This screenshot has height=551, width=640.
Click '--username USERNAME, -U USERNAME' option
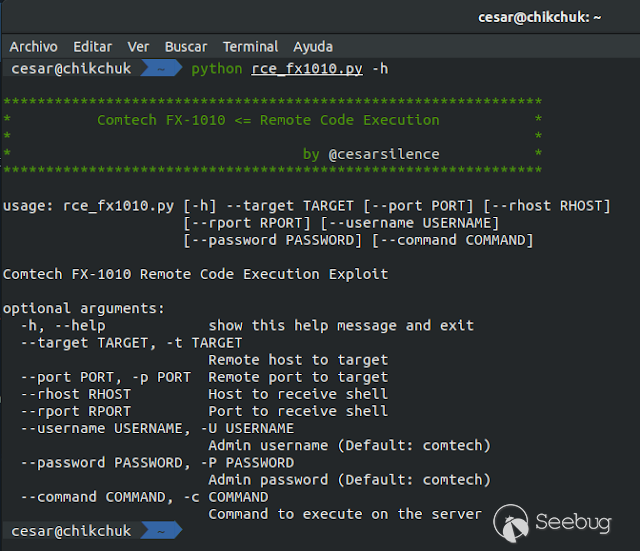157,429
